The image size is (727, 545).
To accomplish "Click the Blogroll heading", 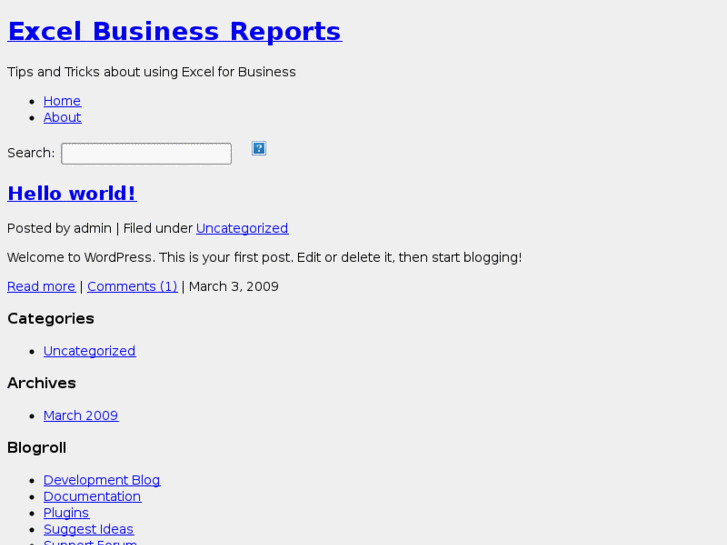I will [x=37, y=448].
